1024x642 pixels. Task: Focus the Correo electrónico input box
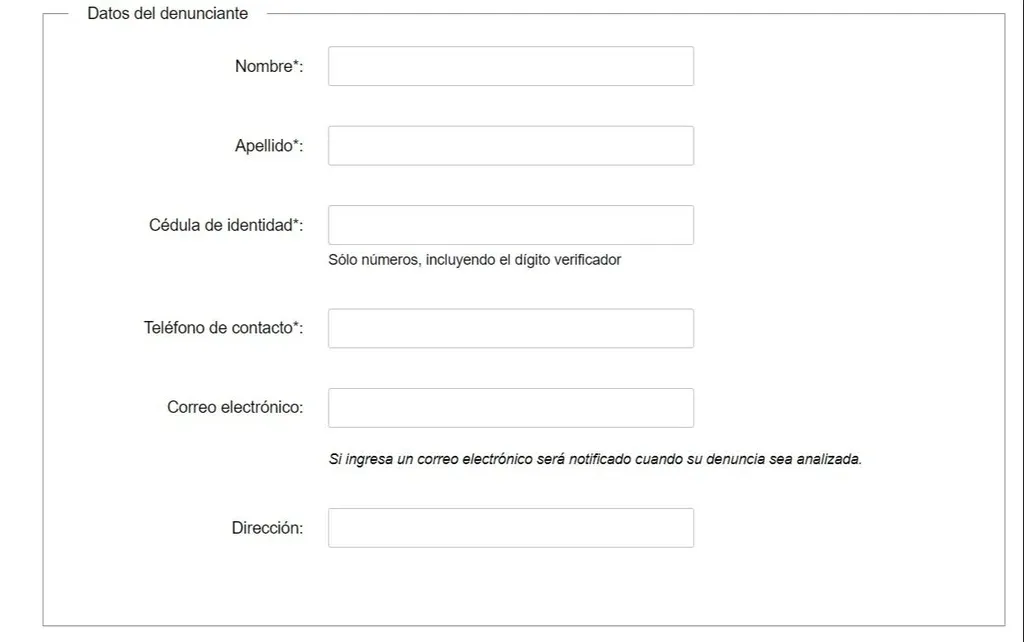[510, 408]
